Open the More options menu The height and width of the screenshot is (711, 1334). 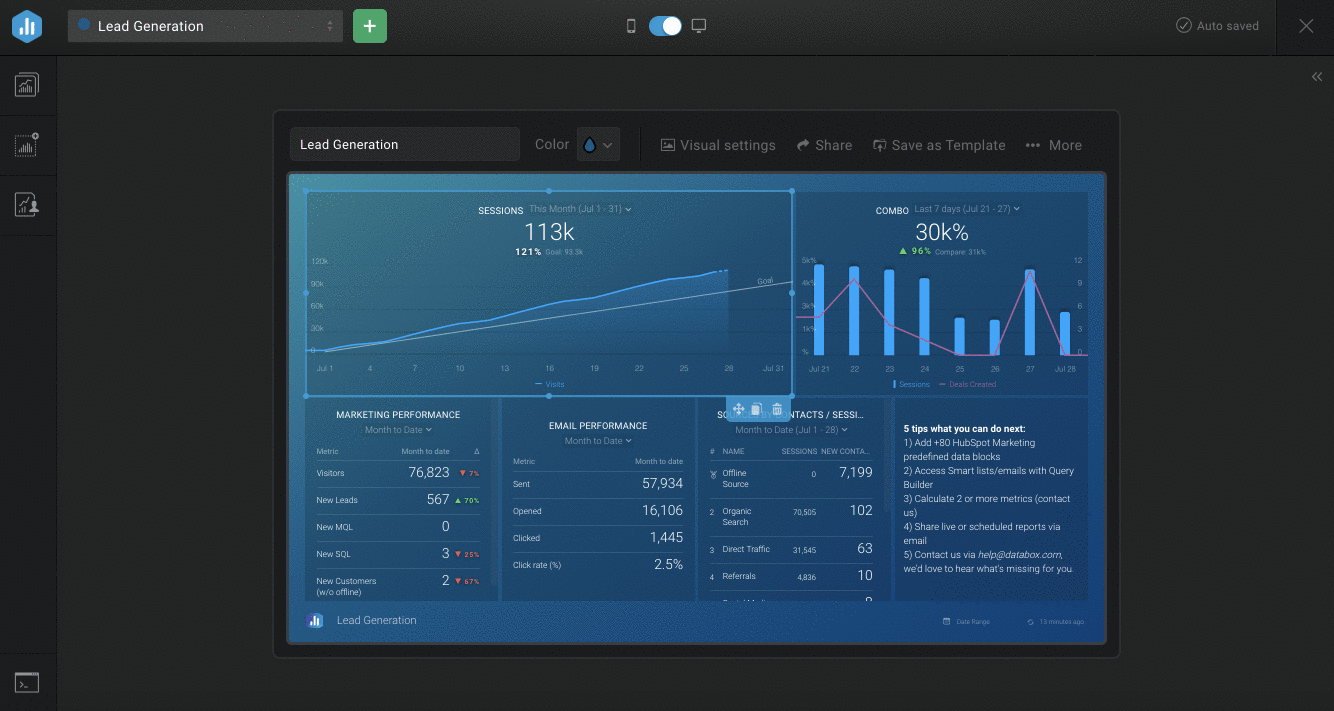pos(1054,145)
